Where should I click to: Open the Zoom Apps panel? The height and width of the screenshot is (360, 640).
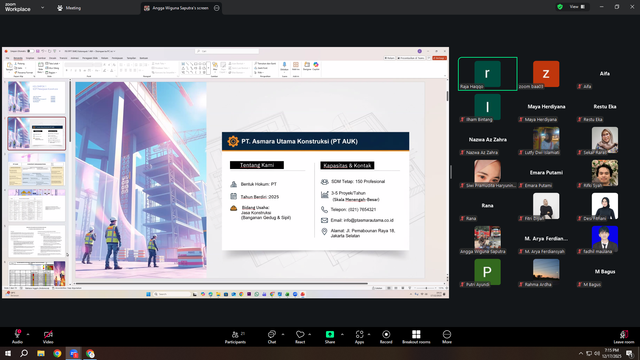pyautogui.click(x=359, y=337)
